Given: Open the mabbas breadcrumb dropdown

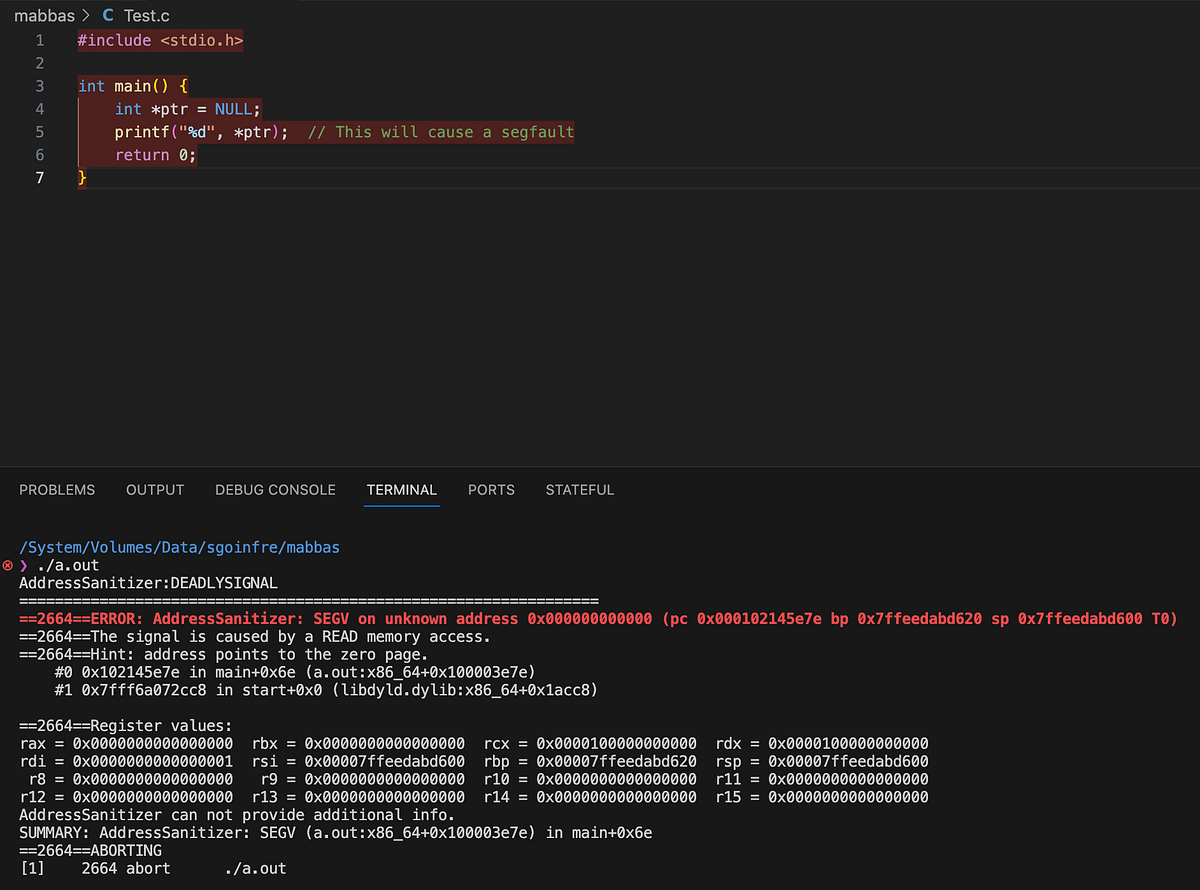Looking at the screenshot, I should tap(45, 15).
